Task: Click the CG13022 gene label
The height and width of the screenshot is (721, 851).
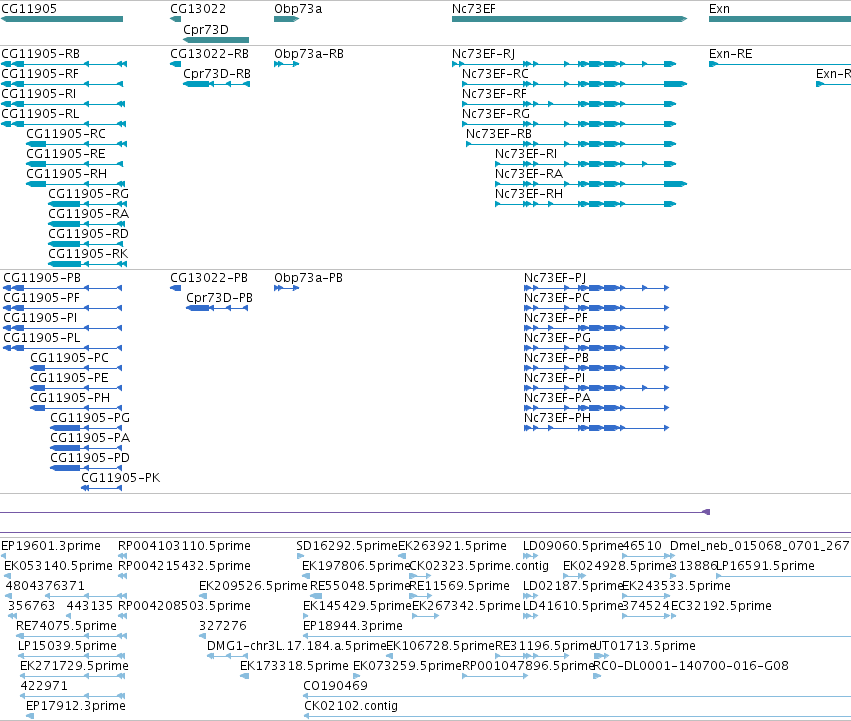Action: (198, 9)
